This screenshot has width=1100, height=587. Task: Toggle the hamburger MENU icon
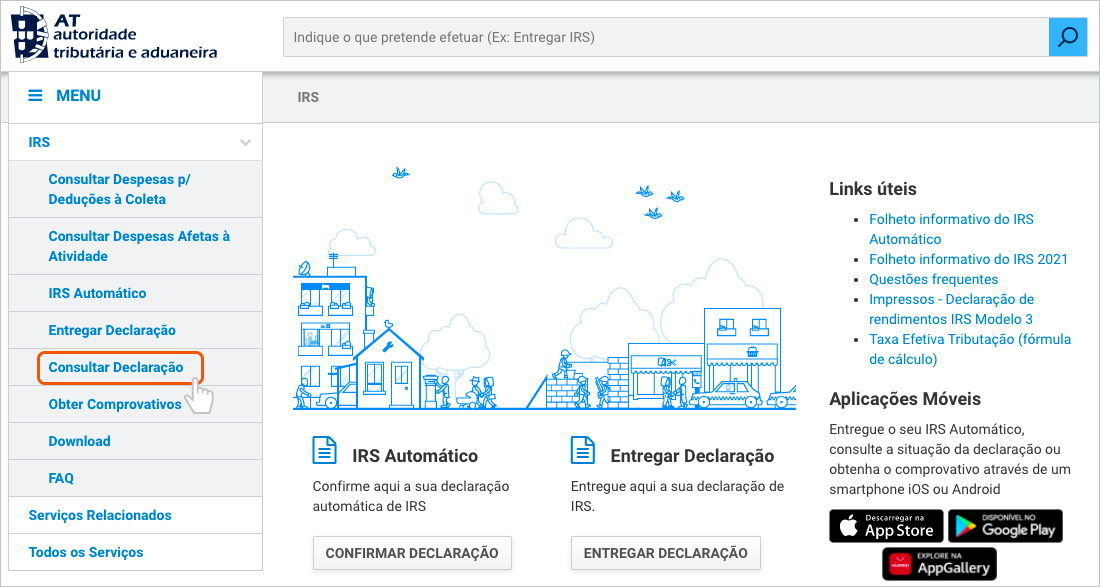click(36, 96)
